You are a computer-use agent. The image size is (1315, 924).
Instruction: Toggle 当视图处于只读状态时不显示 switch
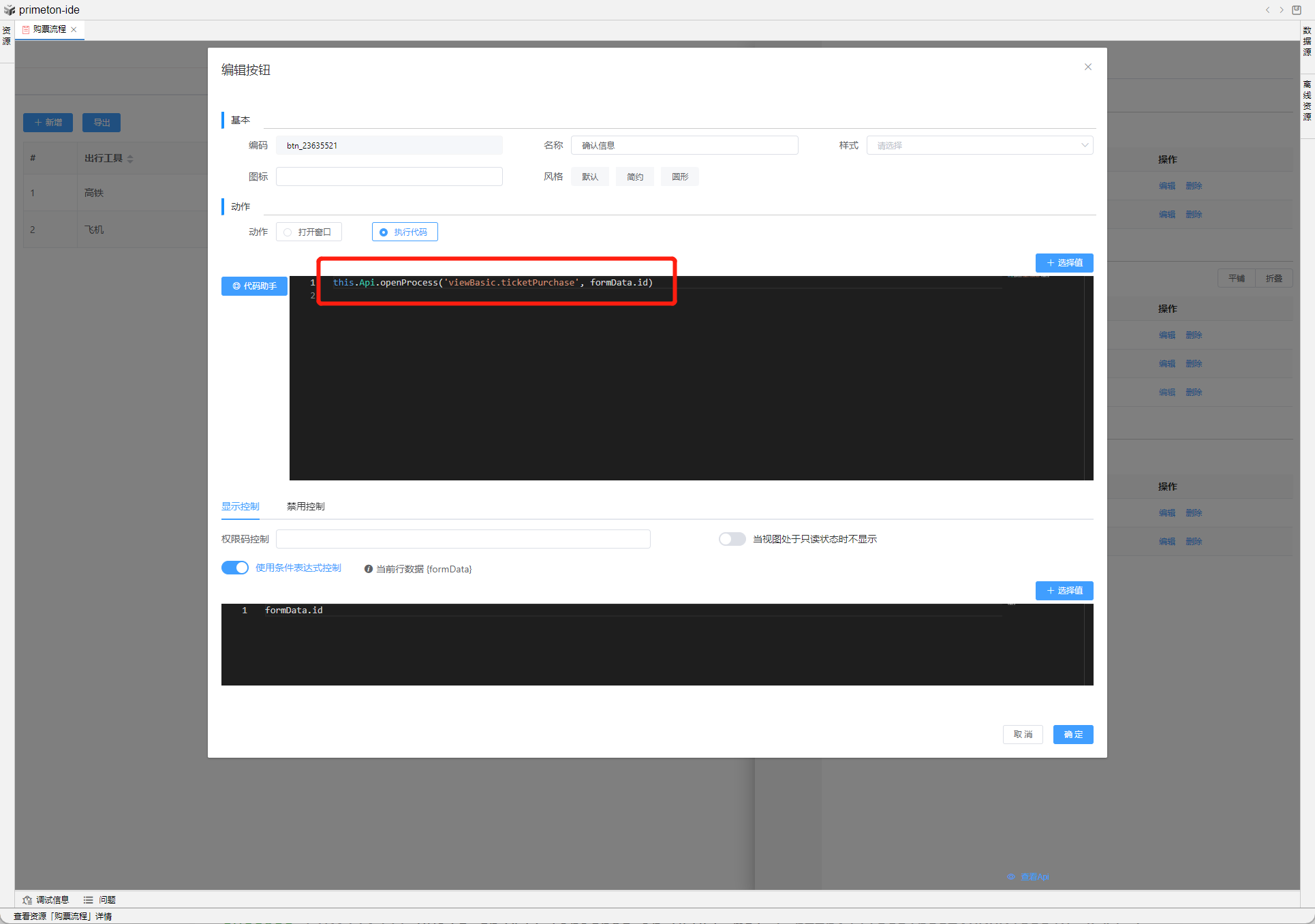[732, 539]
